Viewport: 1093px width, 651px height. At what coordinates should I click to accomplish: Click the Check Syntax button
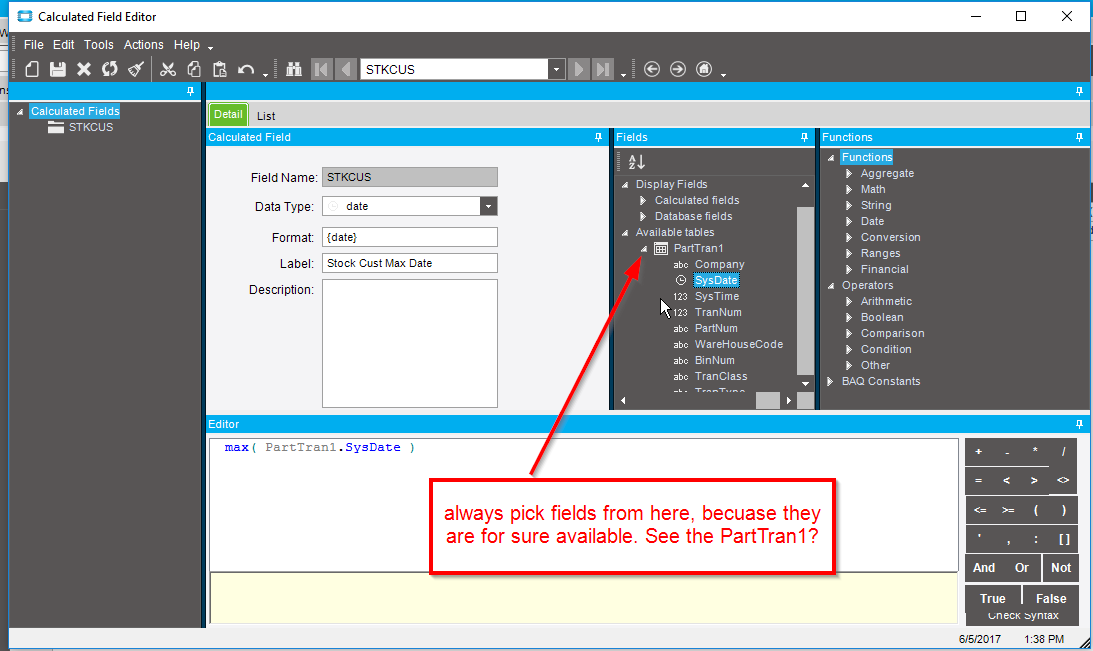tap(1023, 615)
